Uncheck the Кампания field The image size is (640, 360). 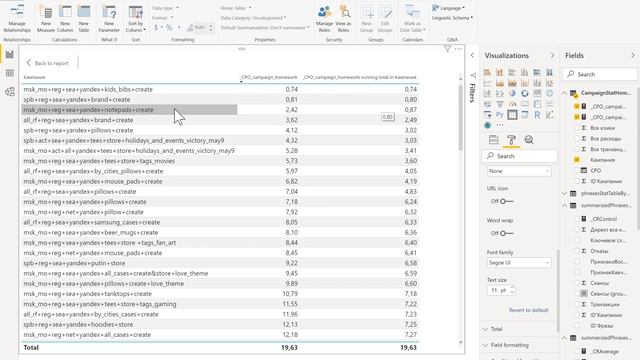pyautogui.click(x=577, y=160)
